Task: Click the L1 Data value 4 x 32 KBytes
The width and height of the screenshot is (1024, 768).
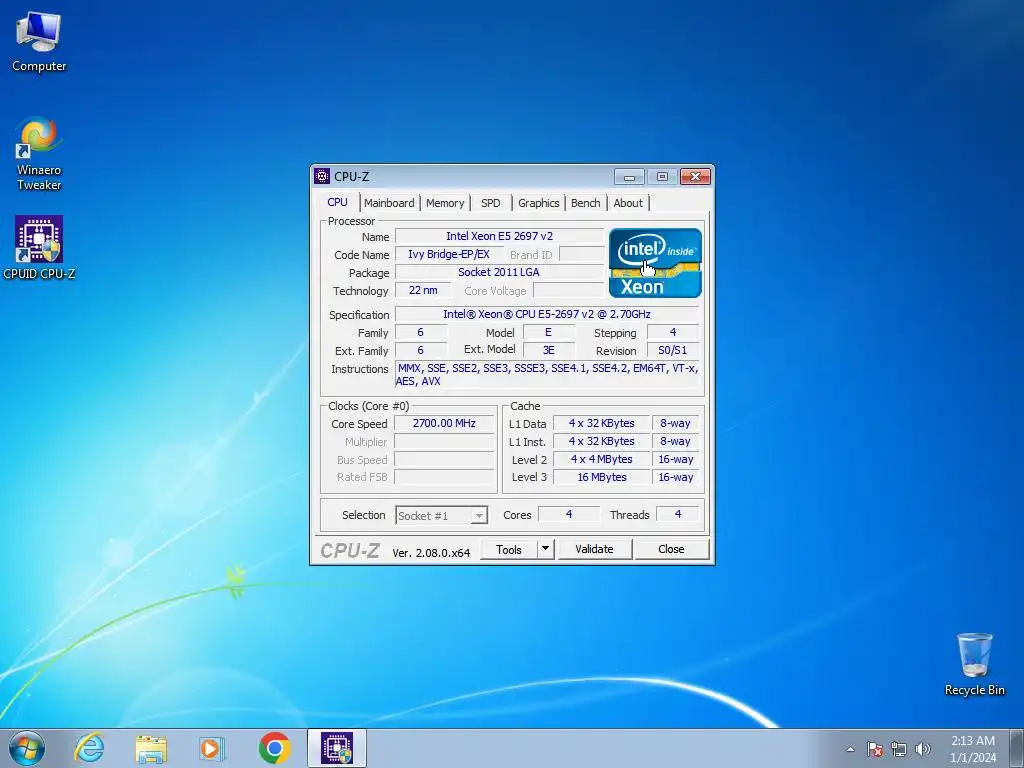Action: point(601,423)
